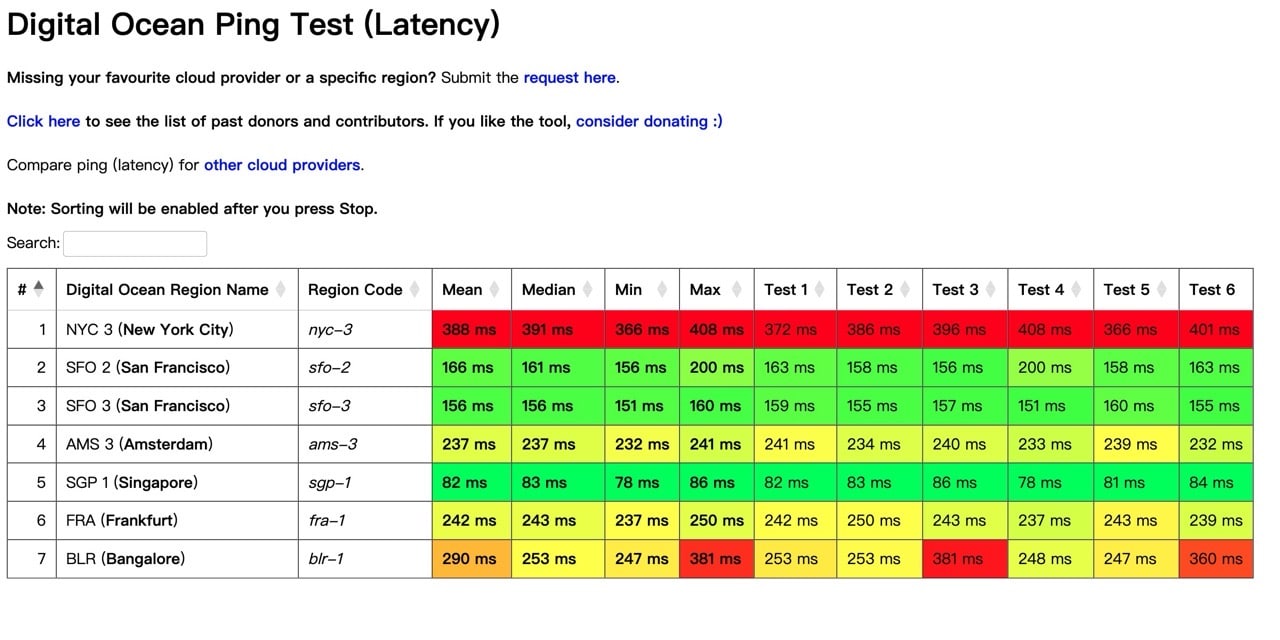Click Frankfurt's 239 ms Test 6 cell

1216,520
